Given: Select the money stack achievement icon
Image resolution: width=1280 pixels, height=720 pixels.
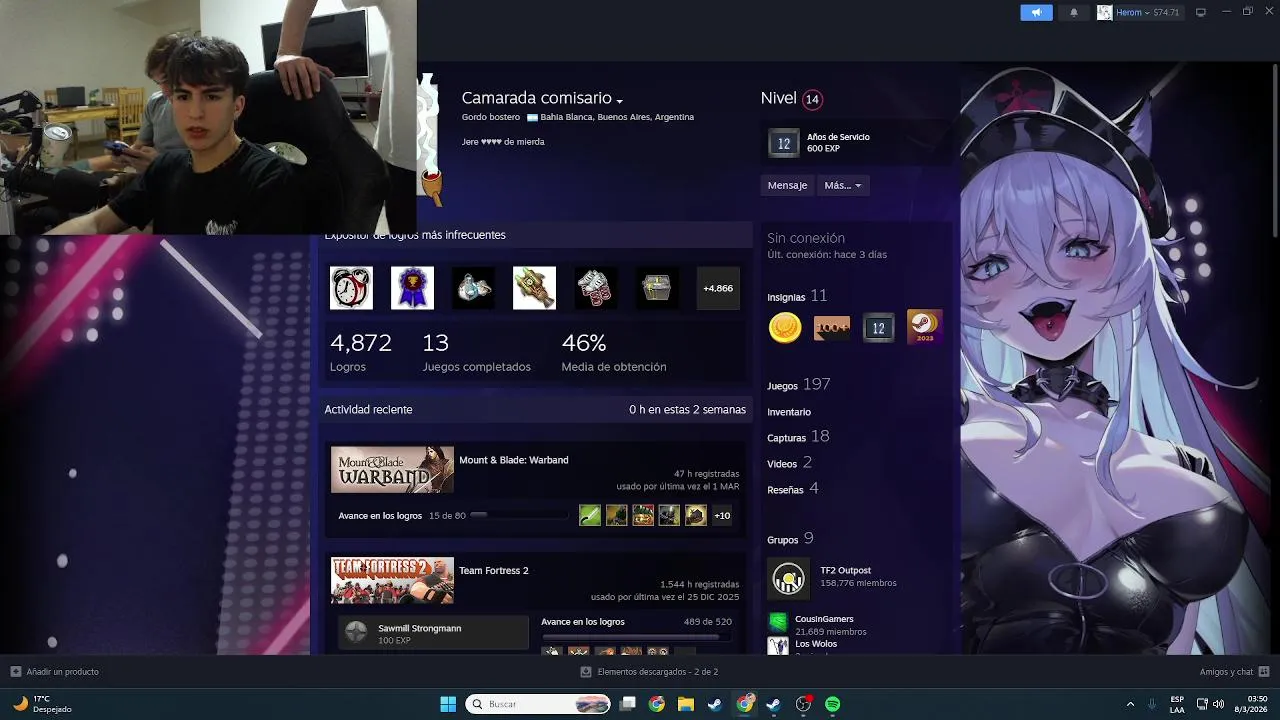Looking at the screenshot, I should 596,288.
